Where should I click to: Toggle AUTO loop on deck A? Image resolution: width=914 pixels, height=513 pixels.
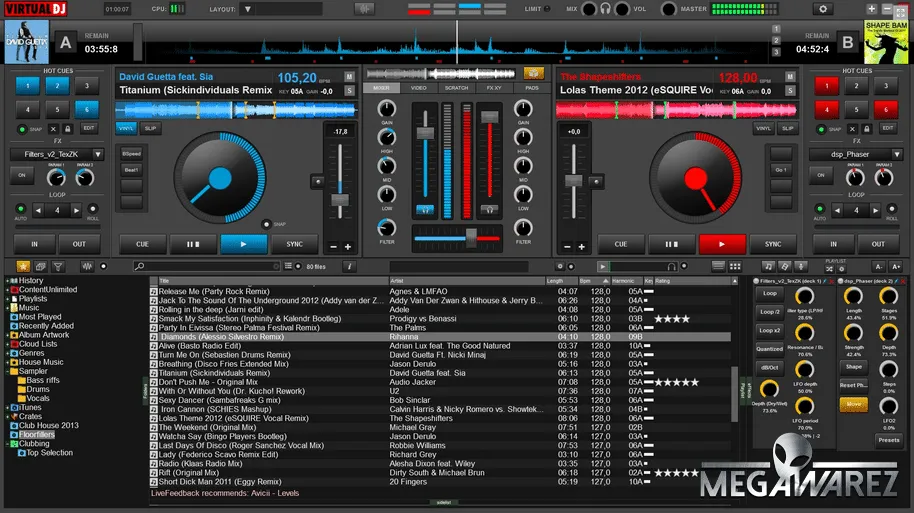(x=20, y=209)
